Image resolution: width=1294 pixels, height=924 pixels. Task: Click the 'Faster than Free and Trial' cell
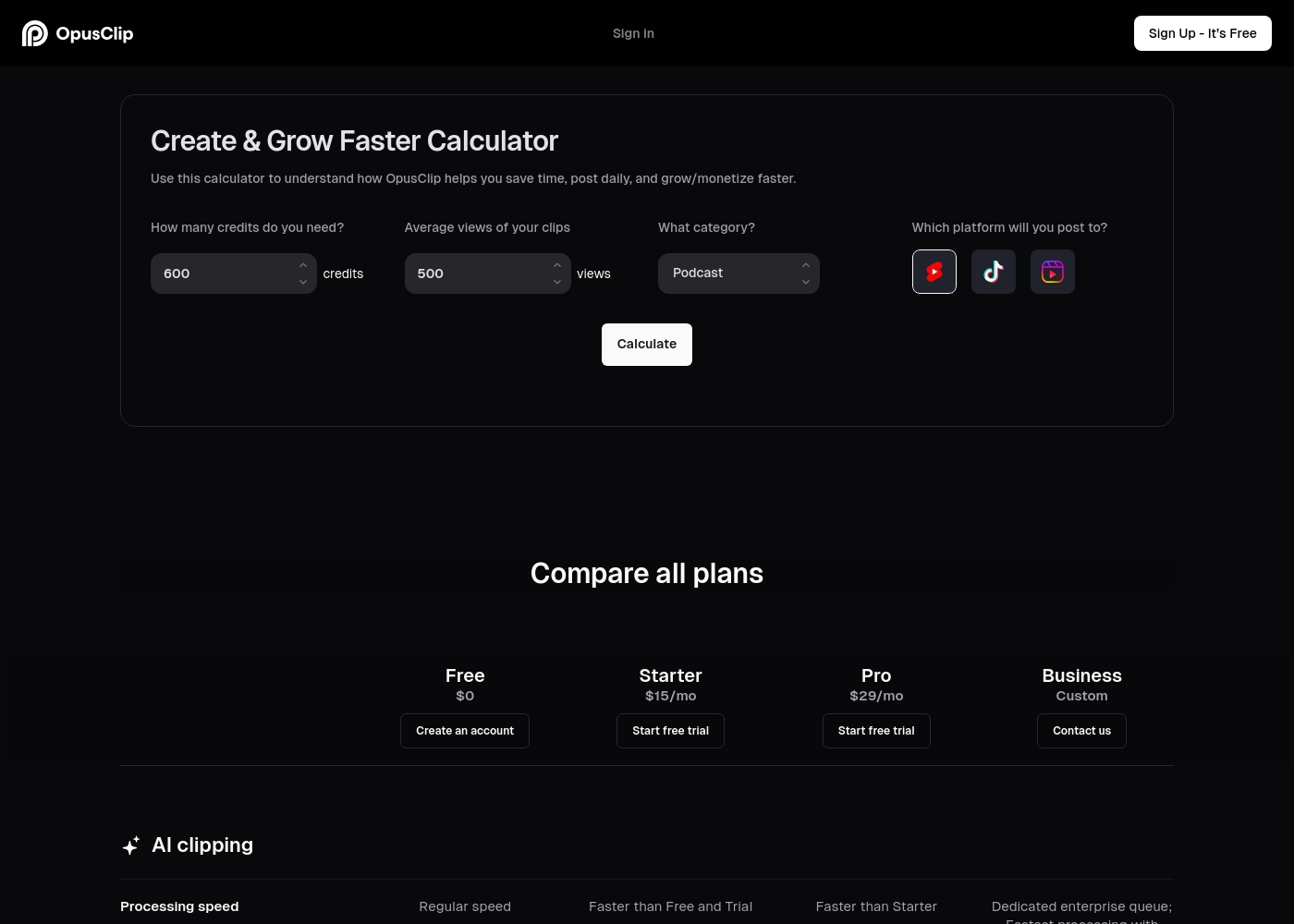click(x=671, y=906)
